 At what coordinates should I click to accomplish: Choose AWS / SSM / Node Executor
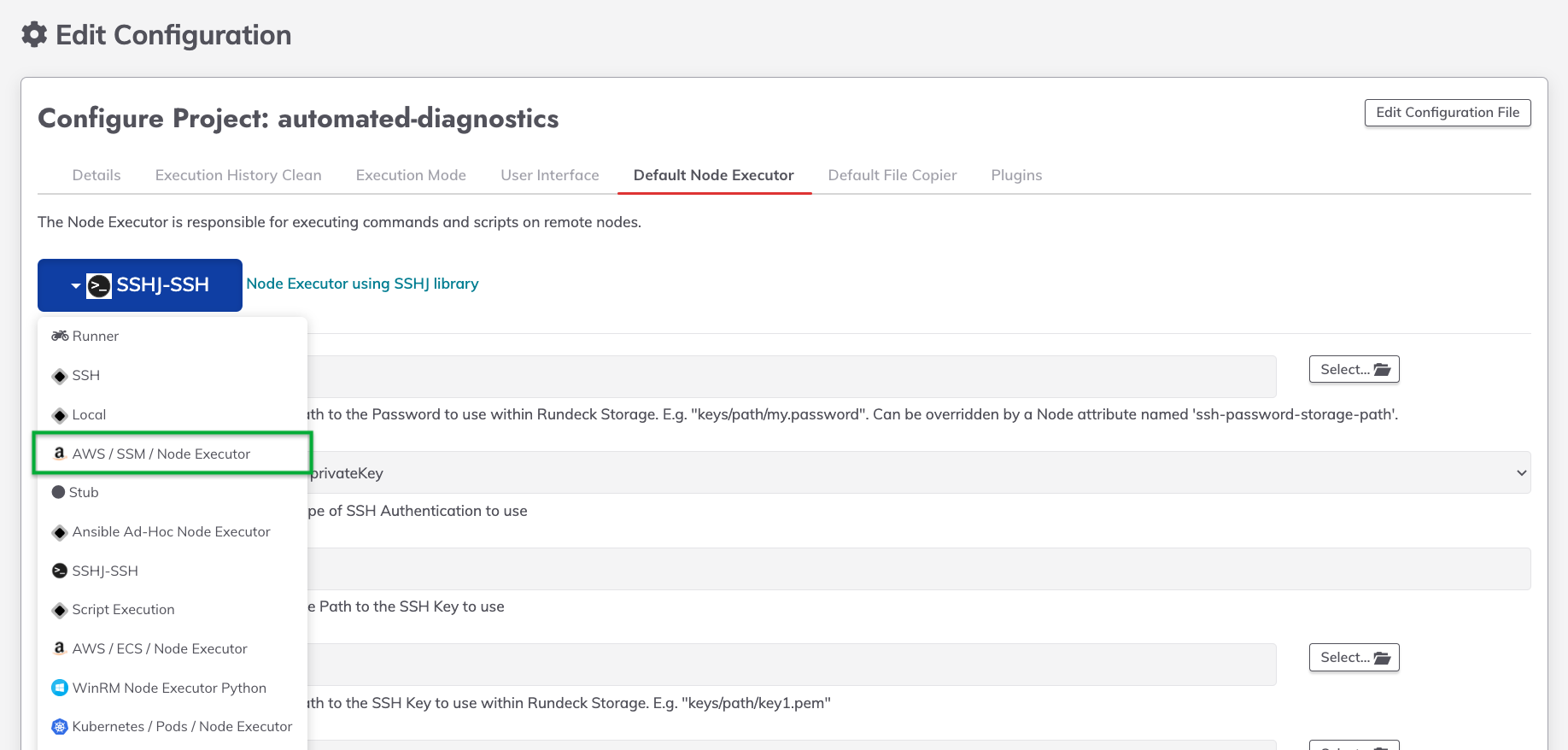(x=173, y=454)
